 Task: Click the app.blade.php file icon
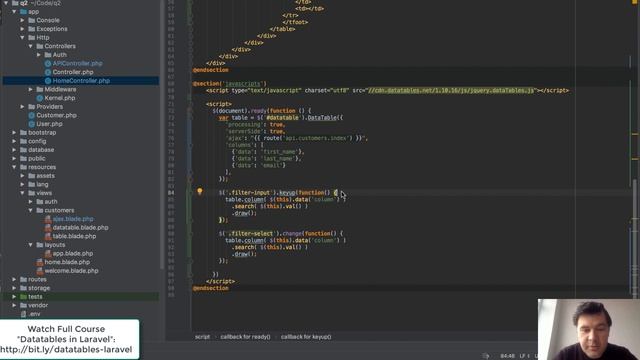(48, 253)
